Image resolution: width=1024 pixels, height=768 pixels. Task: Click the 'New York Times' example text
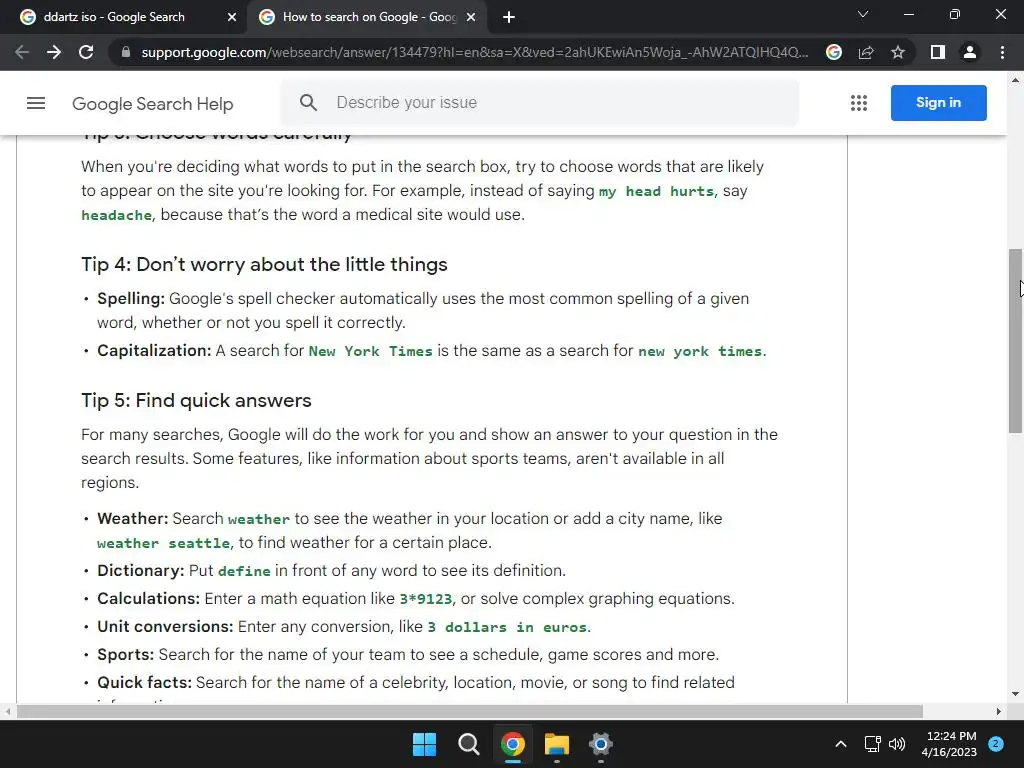370,351
